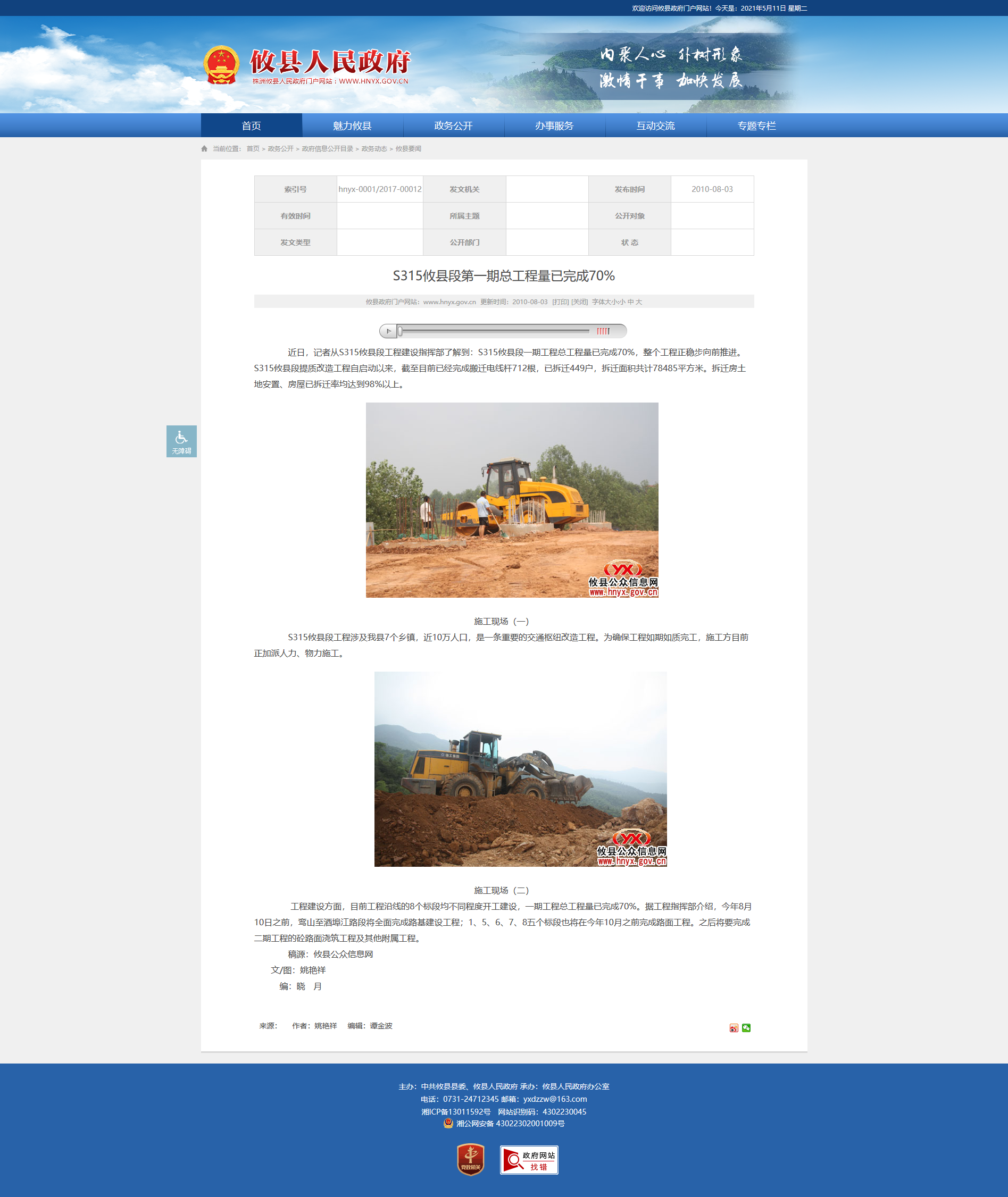1008x1197 pixels.
Task: Adjust the audio player volume bars
Action: 603,331
